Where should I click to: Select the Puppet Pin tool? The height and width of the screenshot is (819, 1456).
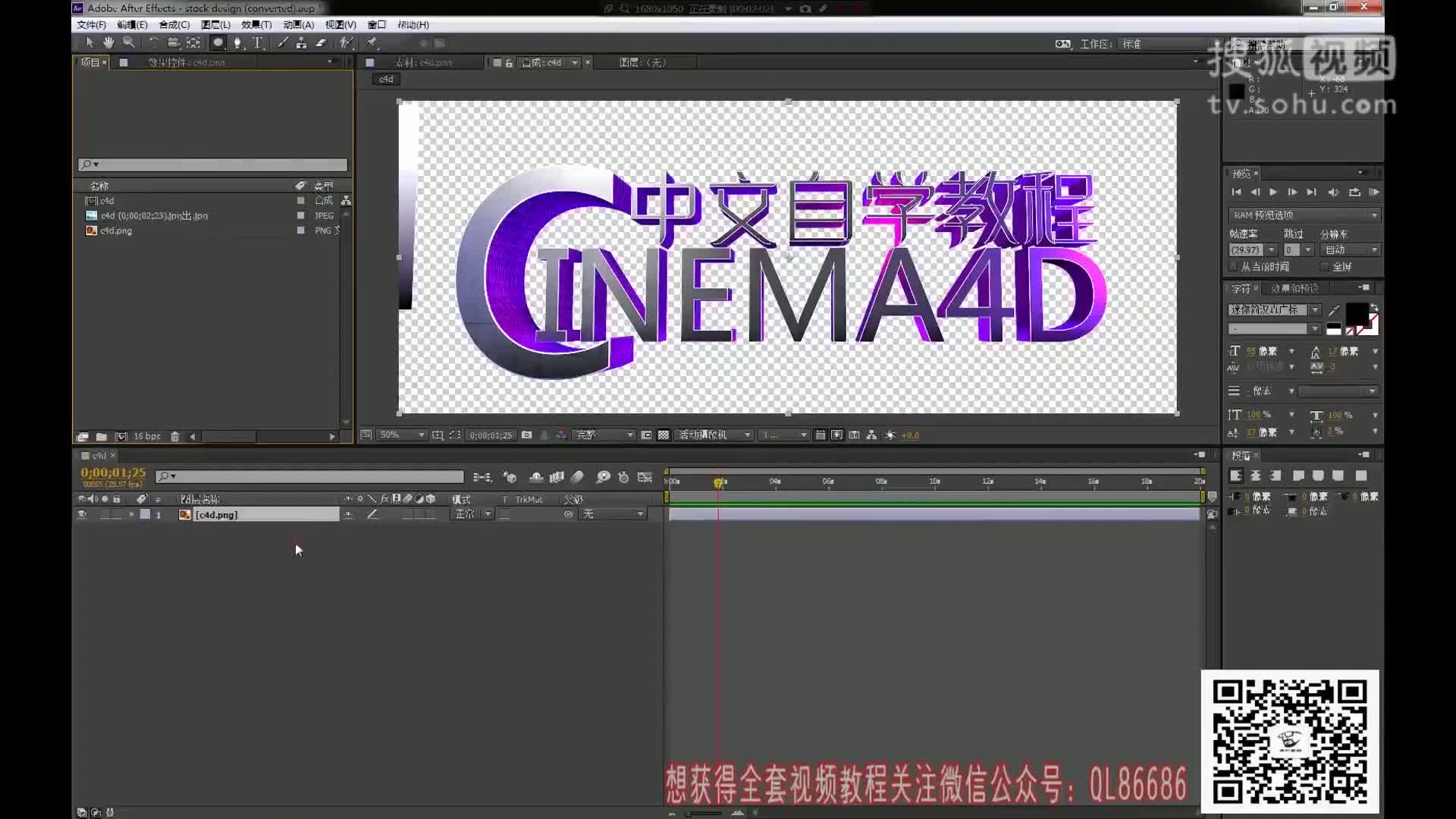point(372,43)
